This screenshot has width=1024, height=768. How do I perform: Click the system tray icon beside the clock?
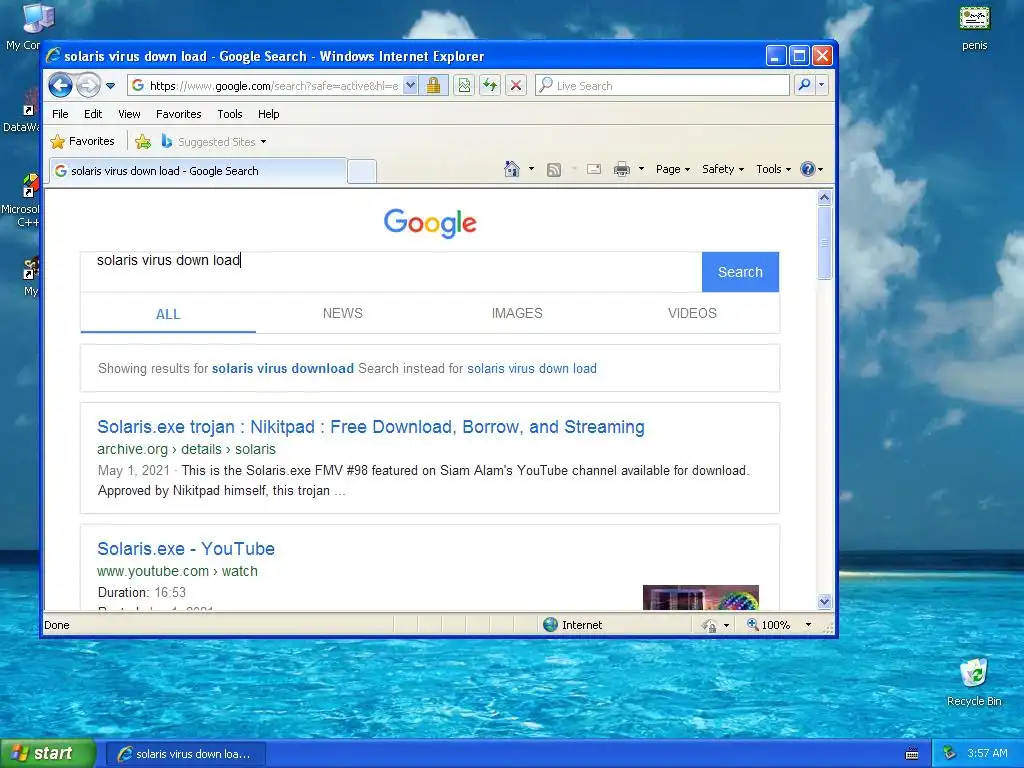click(x=950, y=754)
